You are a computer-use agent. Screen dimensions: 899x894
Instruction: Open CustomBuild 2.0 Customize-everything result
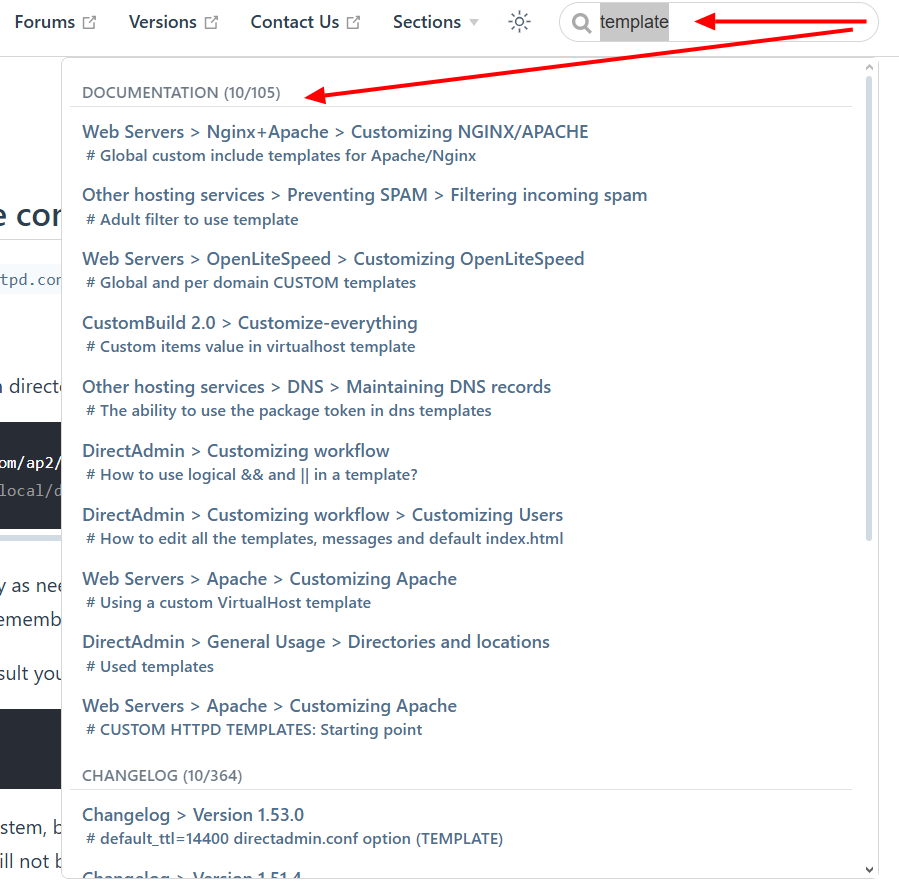pyautogui.click(x=250, y=323)
